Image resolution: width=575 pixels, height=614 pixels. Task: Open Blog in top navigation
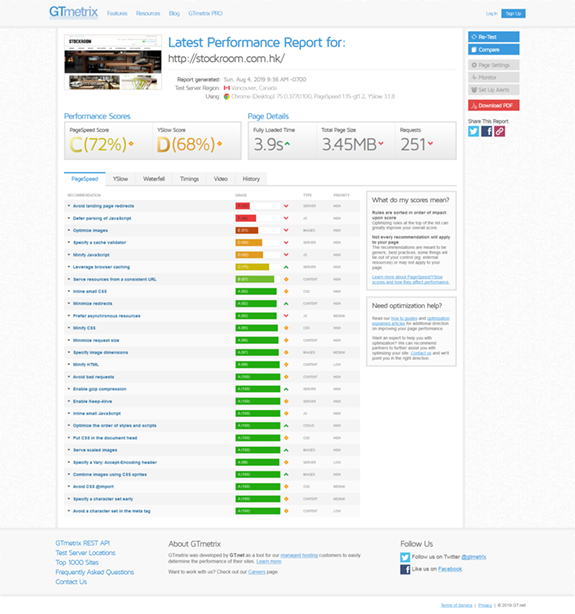coord(174,13)
